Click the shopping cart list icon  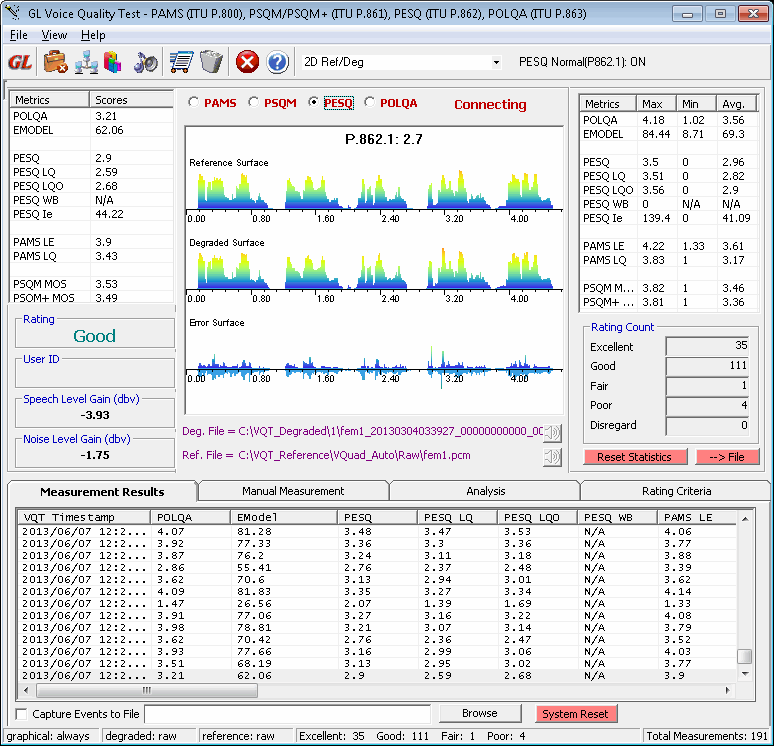click(182, 62)
